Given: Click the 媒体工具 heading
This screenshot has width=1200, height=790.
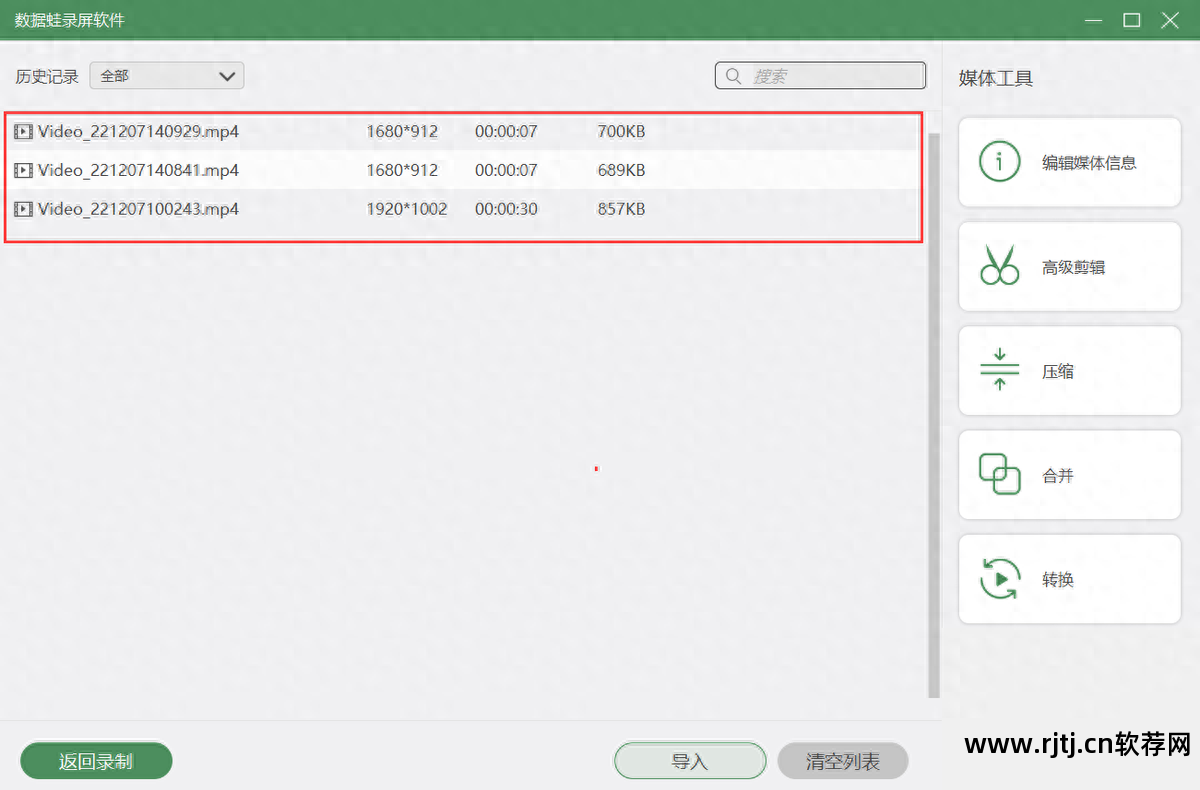Looking at the screenshot, I should [x=996, y=78].
